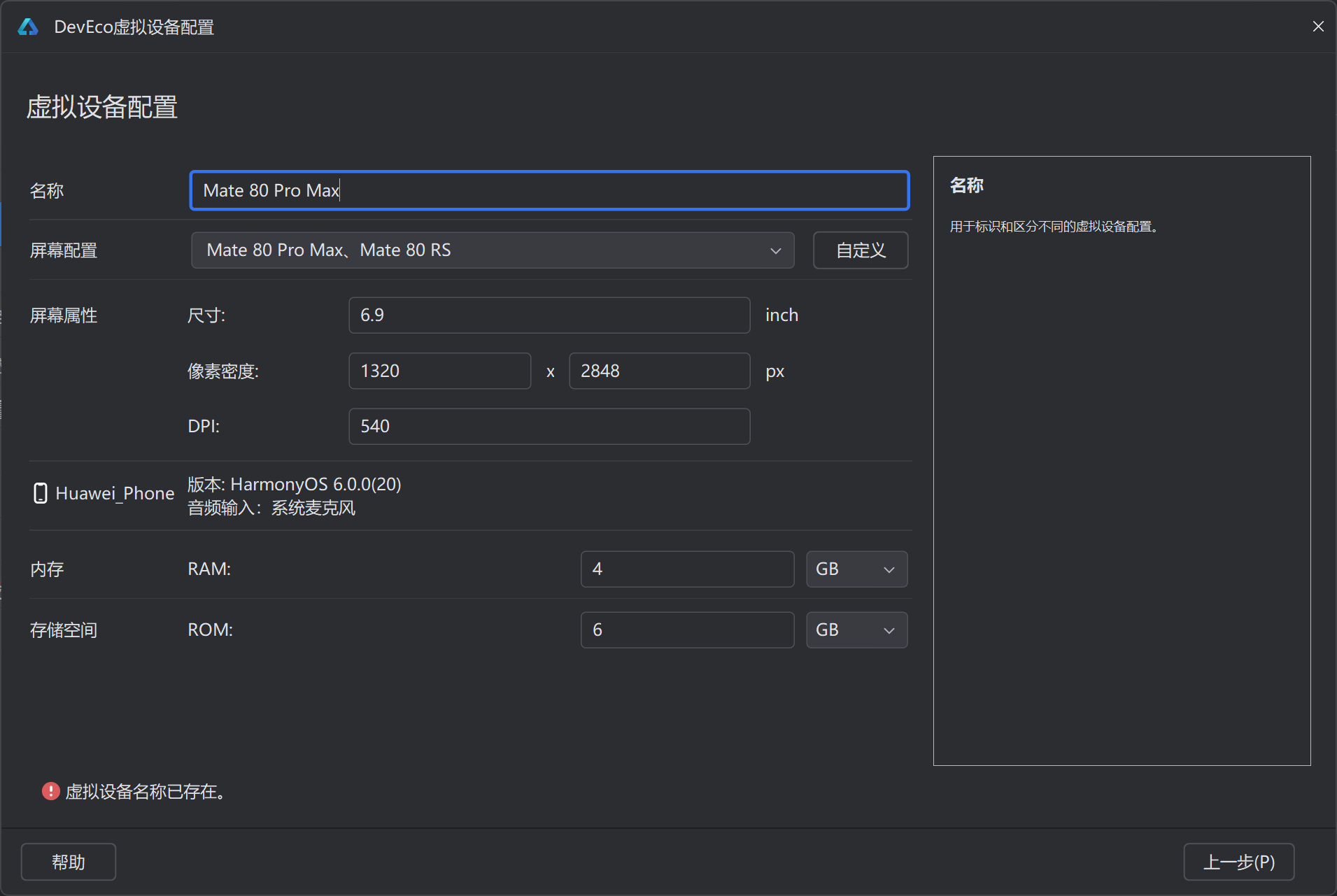Click the 帮助 help button

69,862
